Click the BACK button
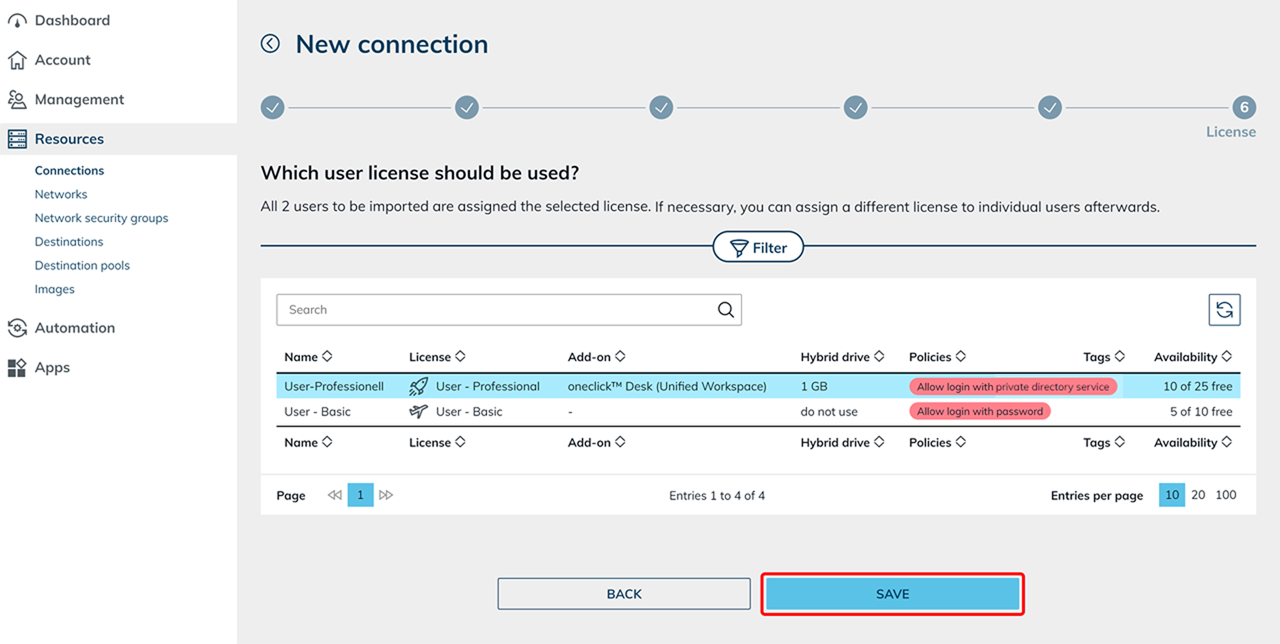The width and height of the screenshot is (1280, 644). click(x=624, y=594)
